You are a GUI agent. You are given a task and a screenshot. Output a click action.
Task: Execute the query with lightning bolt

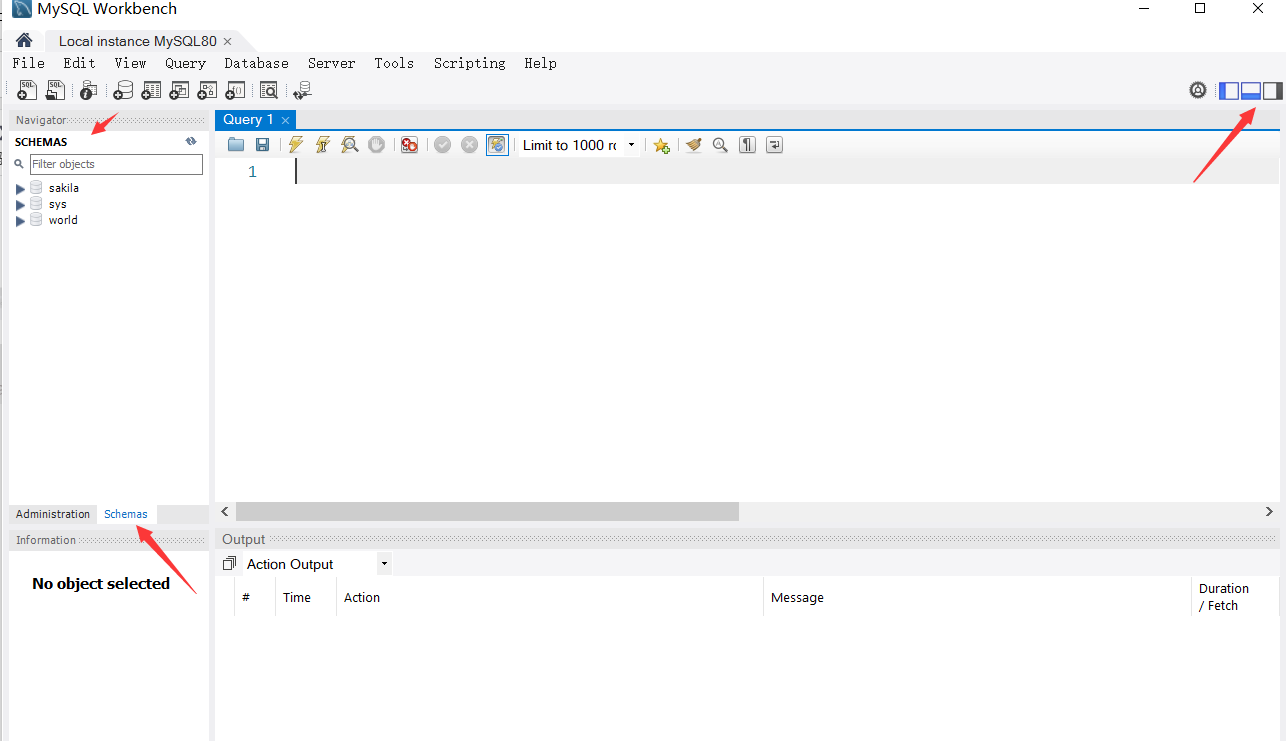[x=296, y=145]
